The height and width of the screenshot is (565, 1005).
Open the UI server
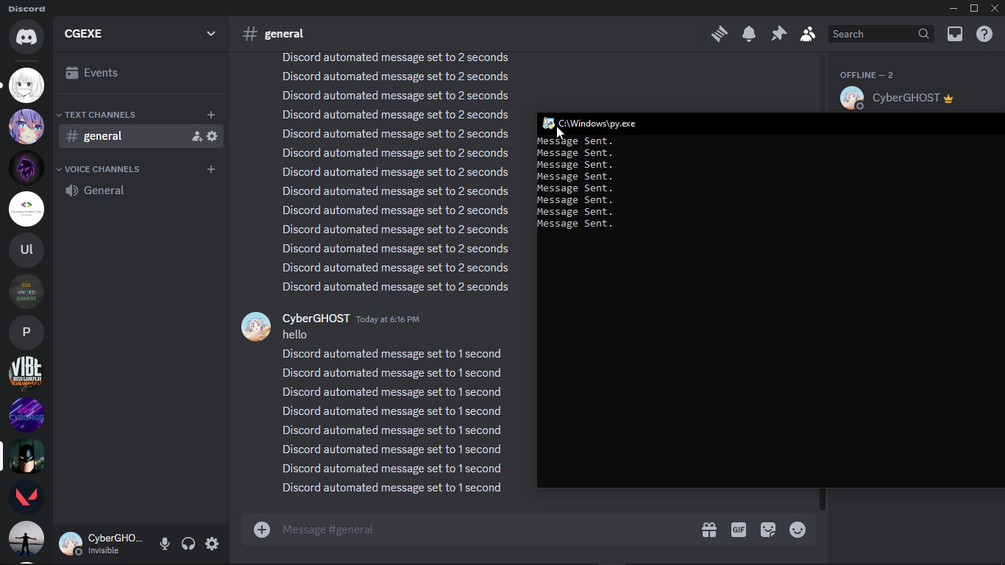(26, 250)
